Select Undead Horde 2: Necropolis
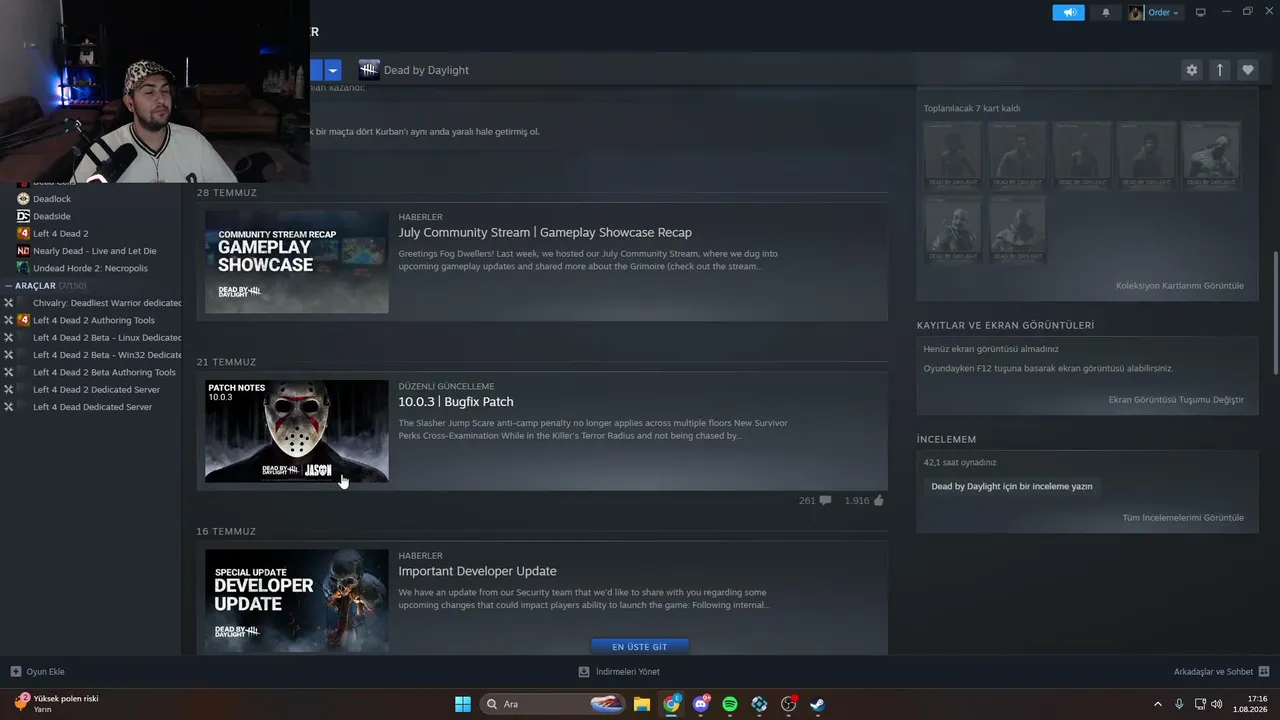 [x=90, y=268]
